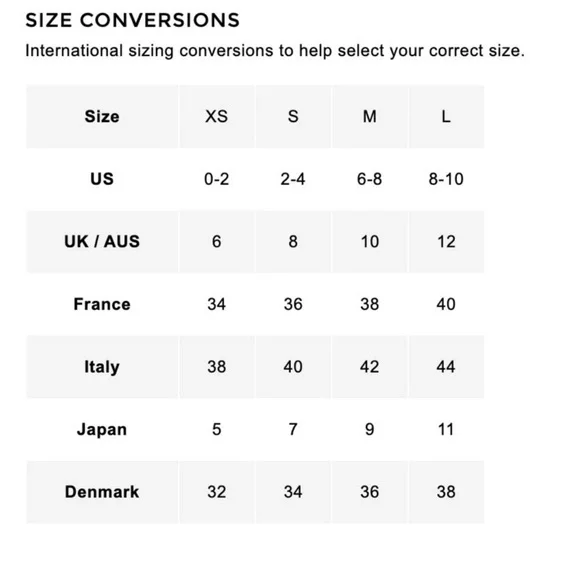Select the US row label

click(102, 179)
